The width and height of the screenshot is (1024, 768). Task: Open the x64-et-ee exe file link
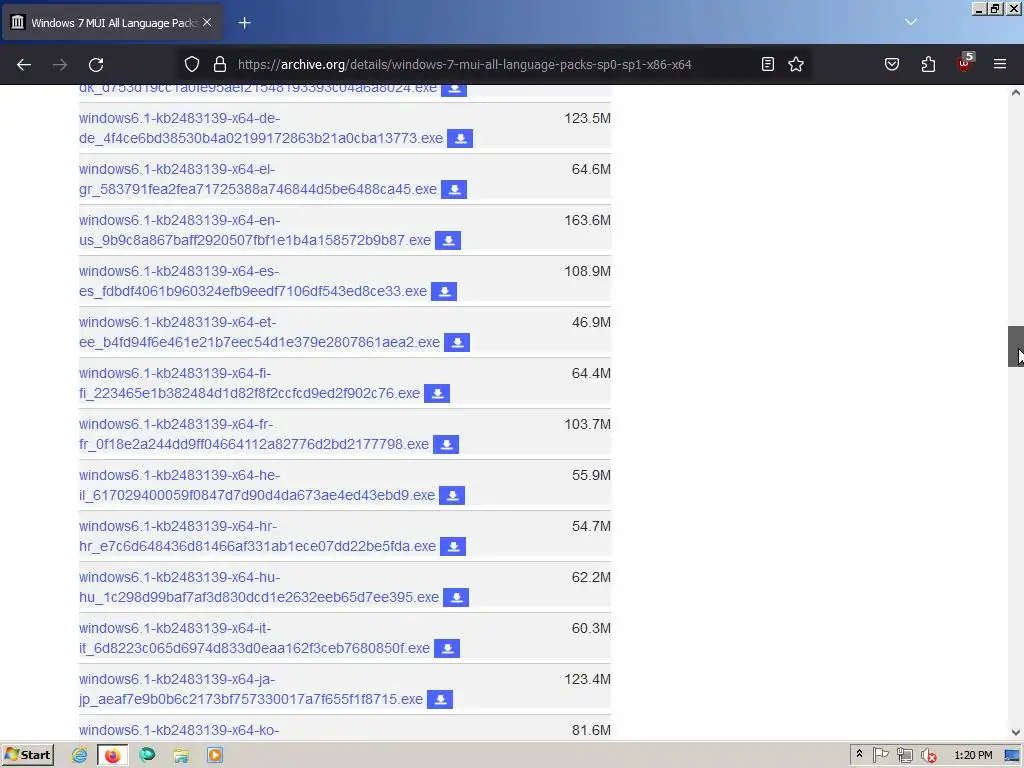click(x=259, y=332)
